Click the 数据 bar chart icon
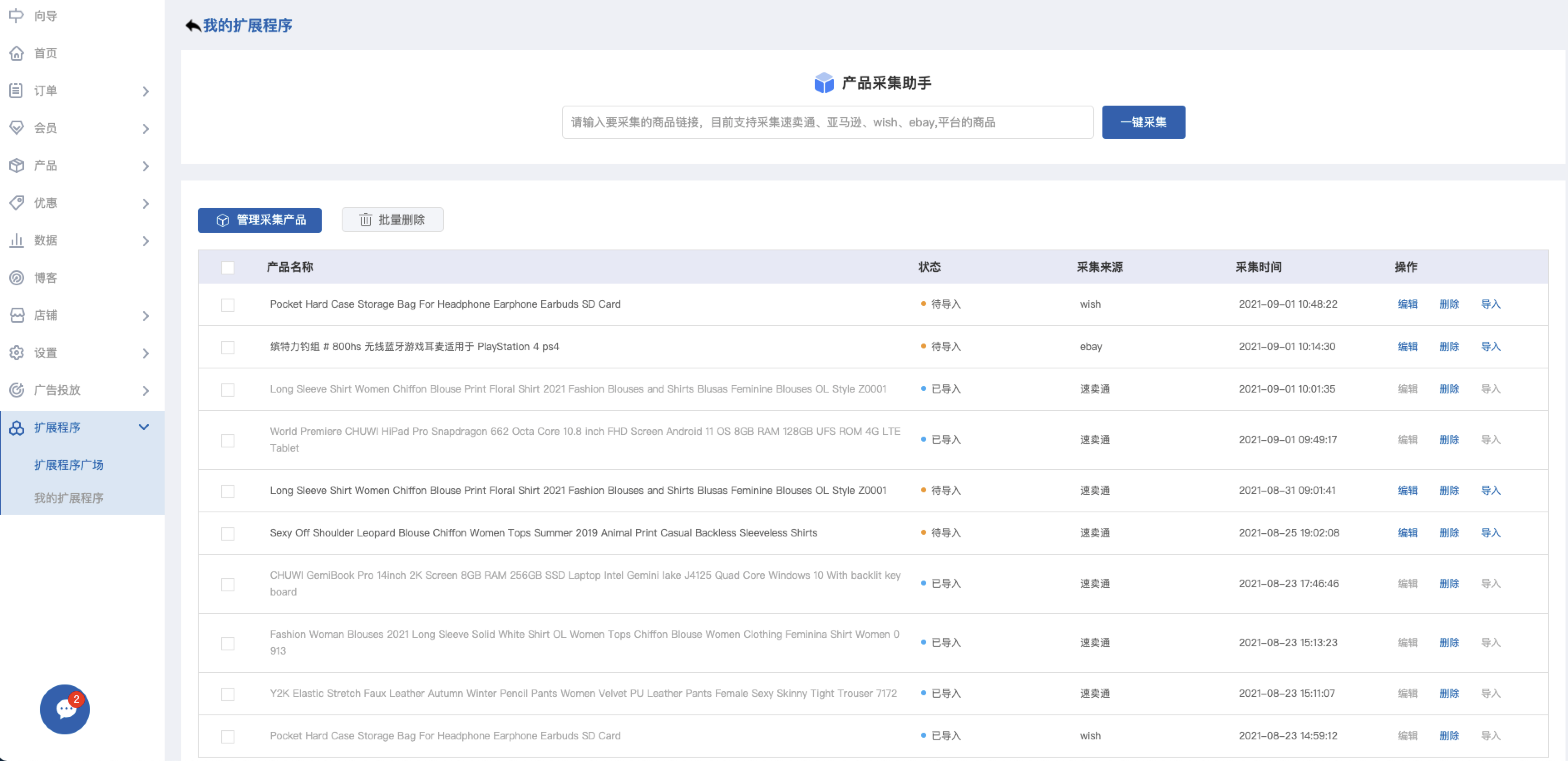This screenshot has height=761, width=1568. (17, 240)
